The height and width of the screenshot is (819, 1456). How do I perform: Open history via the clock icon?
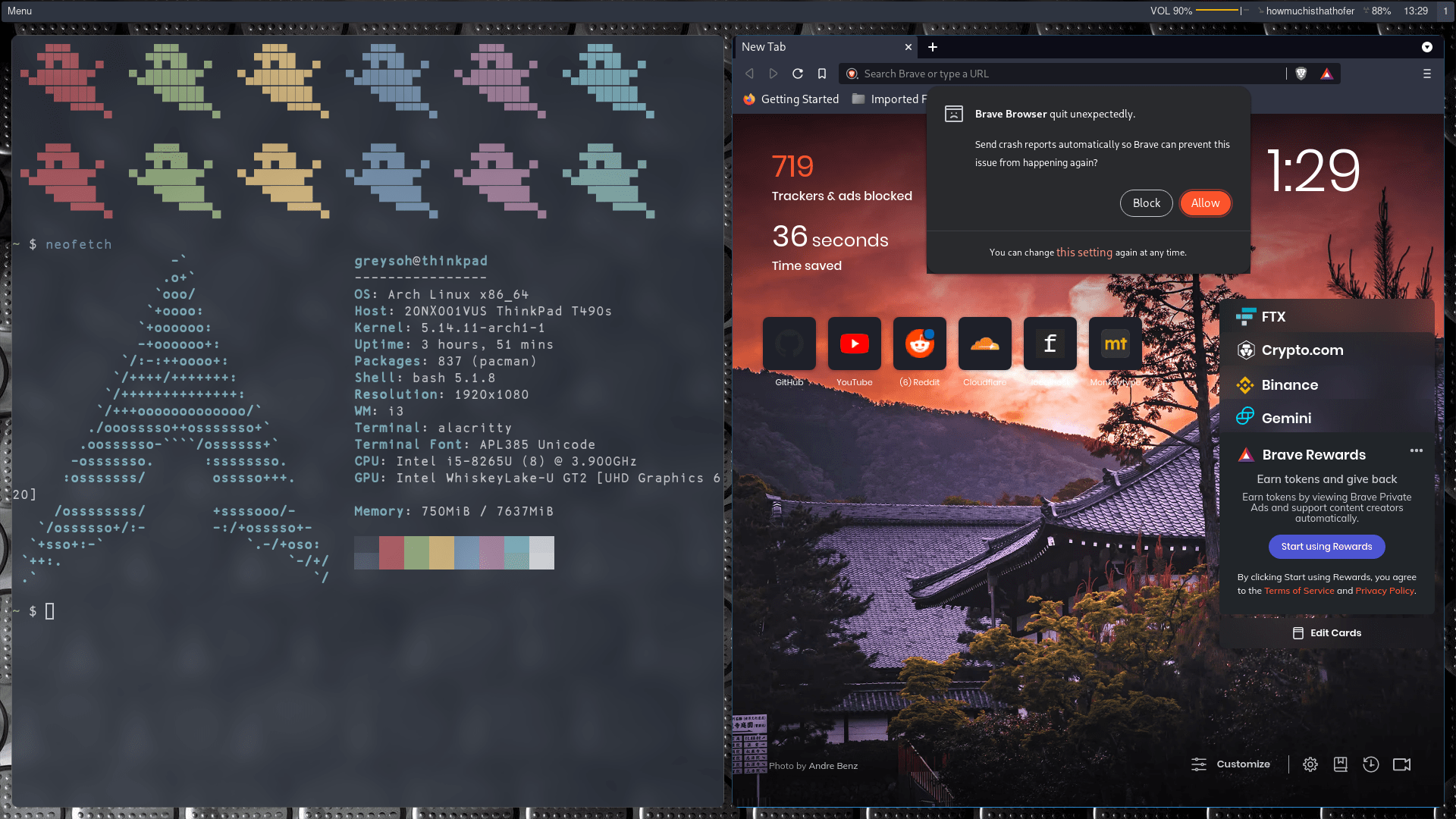[x=1370, y=764]
